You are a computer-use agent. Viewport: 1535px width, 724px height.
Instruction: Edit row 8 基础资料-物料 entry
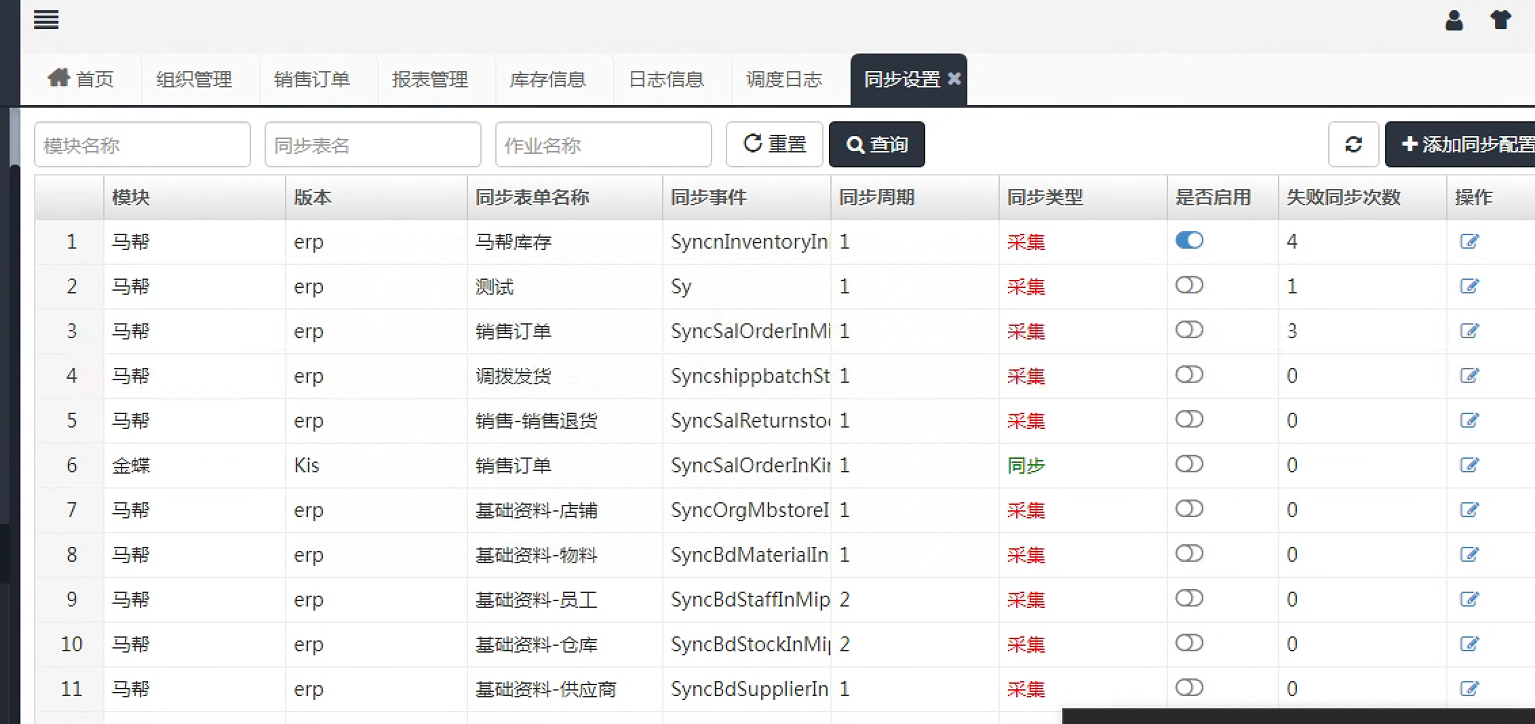(1469, 555)
